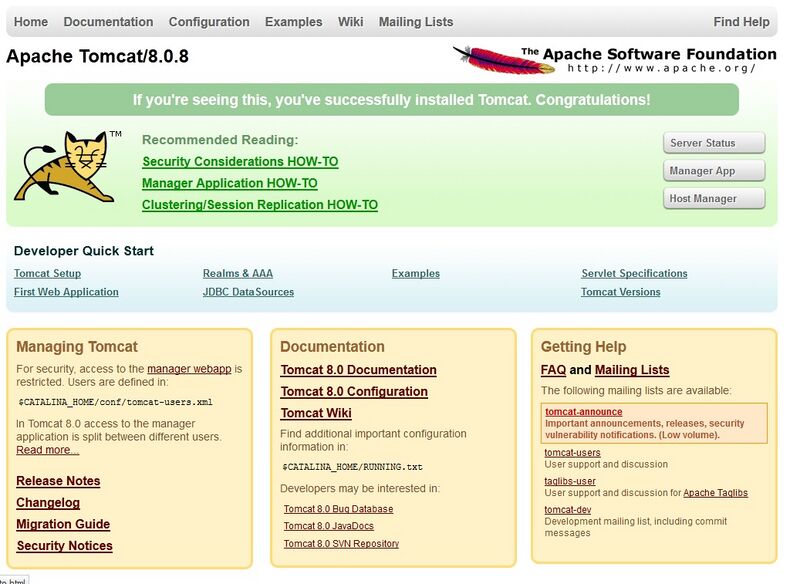Click the Tomcat Setup link
800x584 pixels.
(x=47, y=273)
